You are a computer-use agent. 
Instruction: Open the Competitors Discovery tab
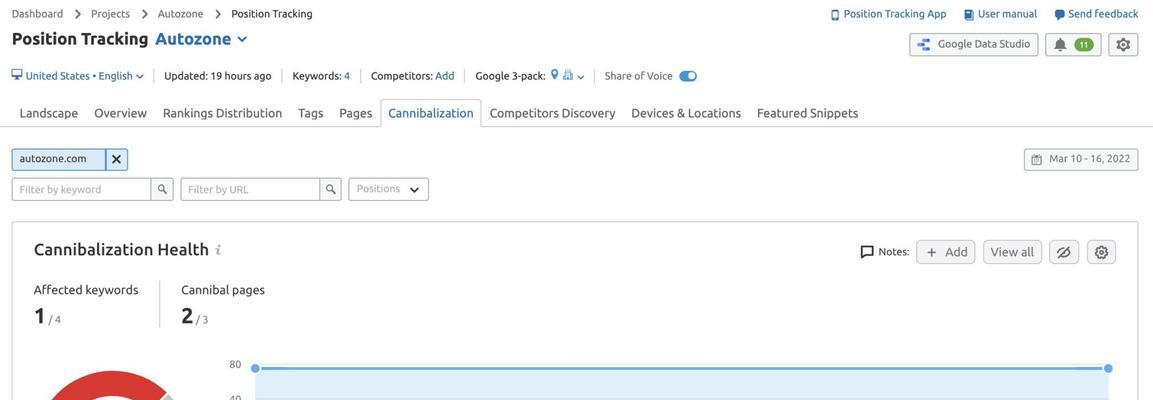point(552,113)
